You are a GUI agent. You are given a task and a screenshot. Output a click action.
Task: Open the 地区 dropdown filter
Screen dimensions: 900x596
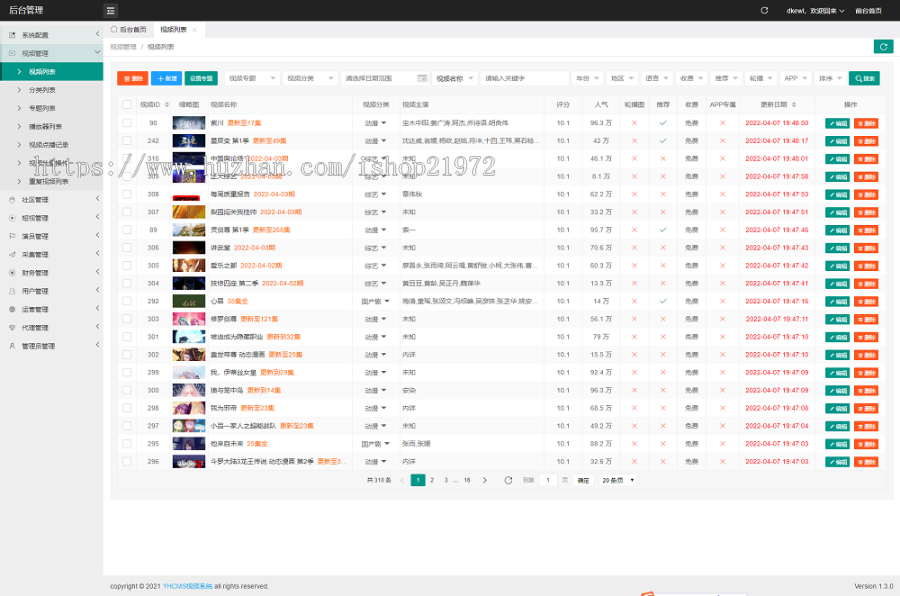pos(622,78)
